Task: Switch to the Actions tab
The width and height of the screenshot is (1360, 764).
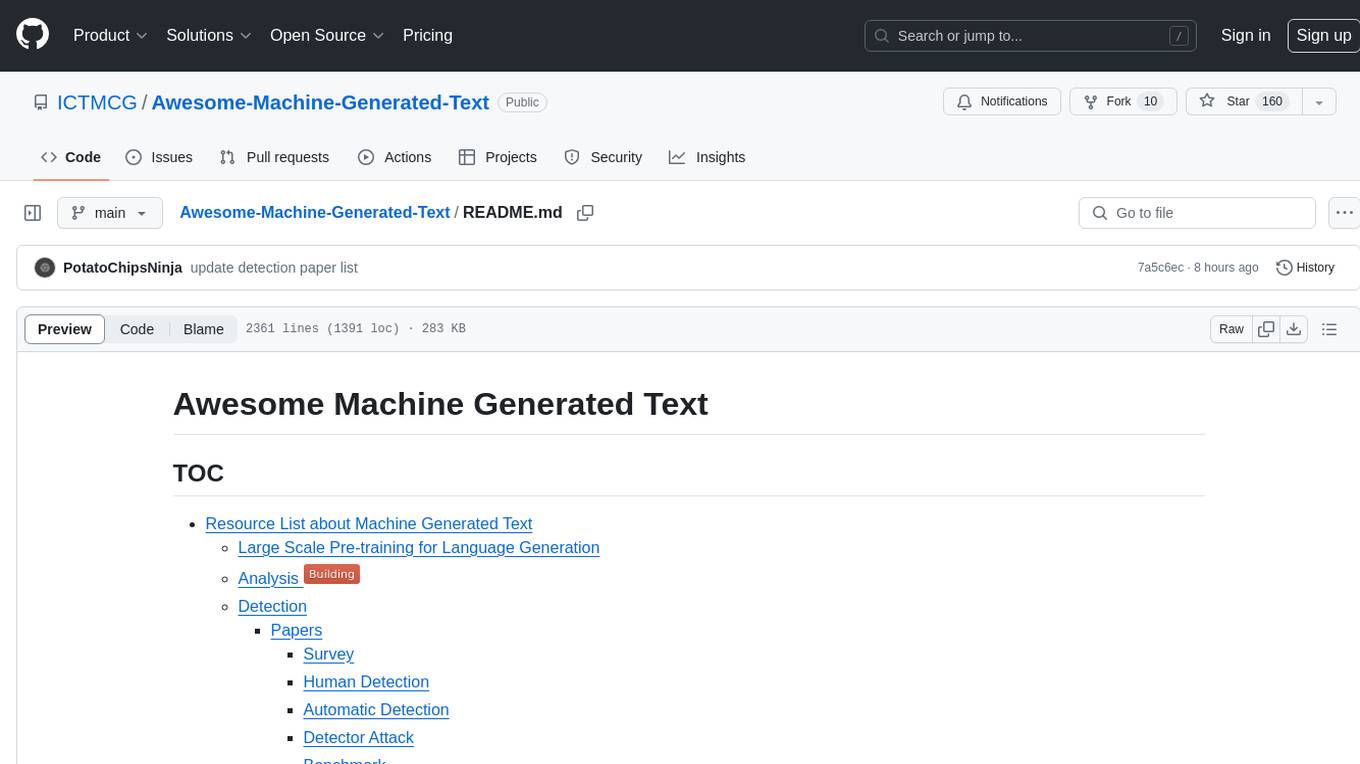Action: click(x=395, y=157)
